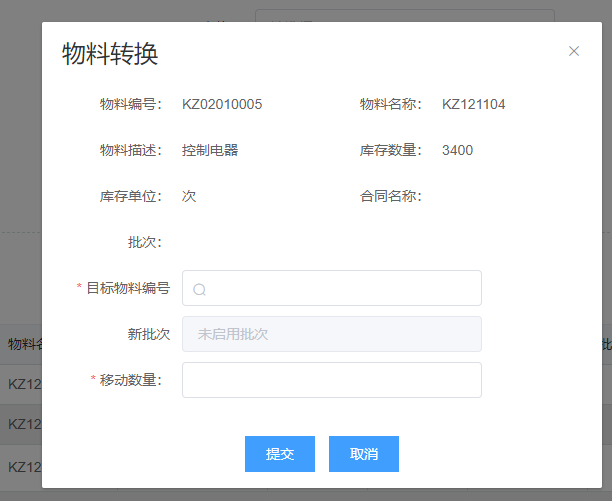Viewport: 612px width, 501px height.
Task: Click the stock unit value 次
Action: (x=189, y=196)
